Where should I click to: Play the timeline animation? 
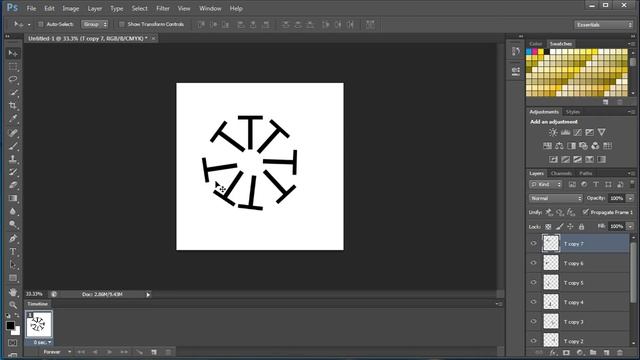point(109,352)
